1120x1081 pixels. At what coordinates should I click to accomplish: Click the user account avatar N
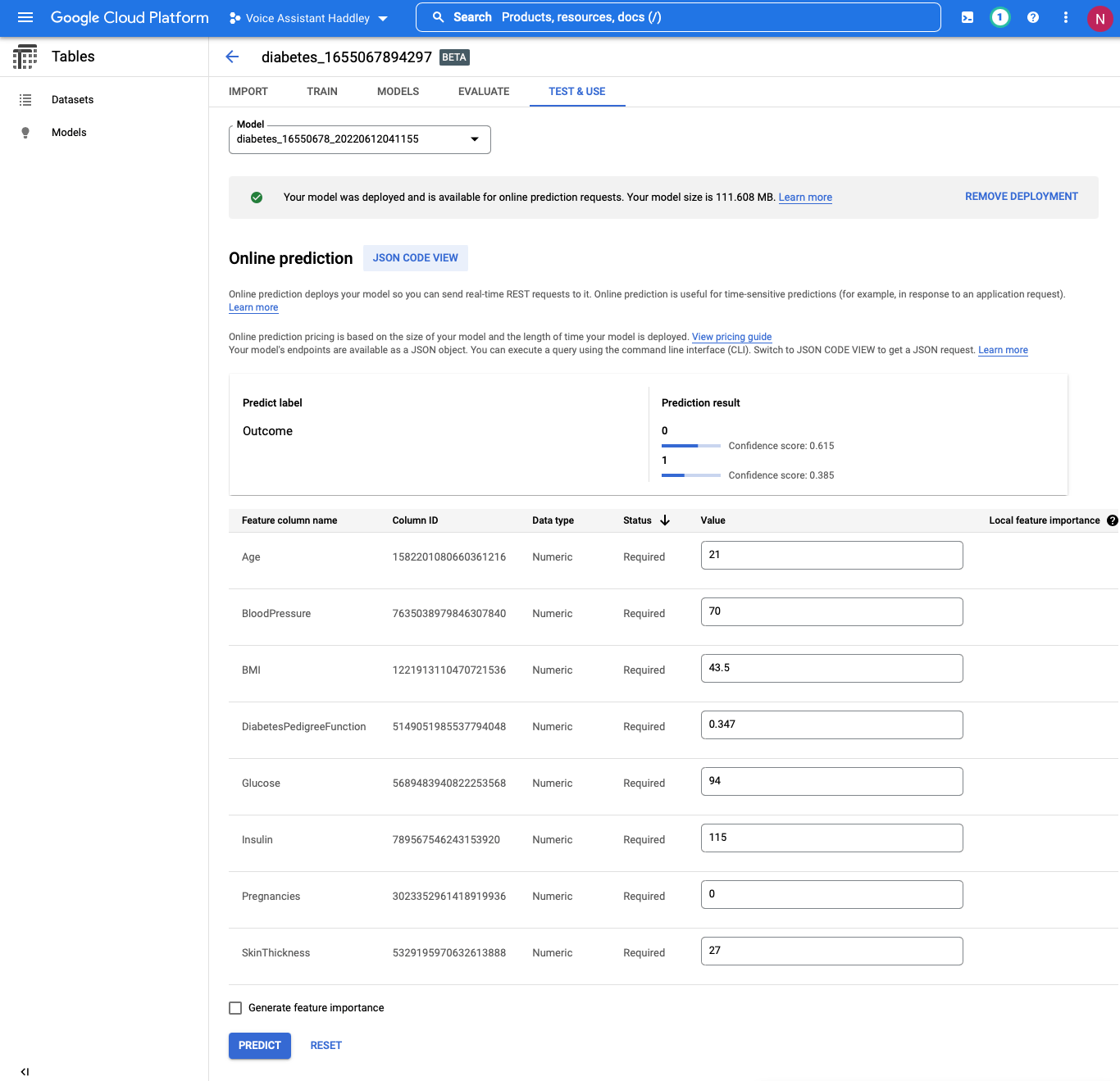click(1099, 18)
